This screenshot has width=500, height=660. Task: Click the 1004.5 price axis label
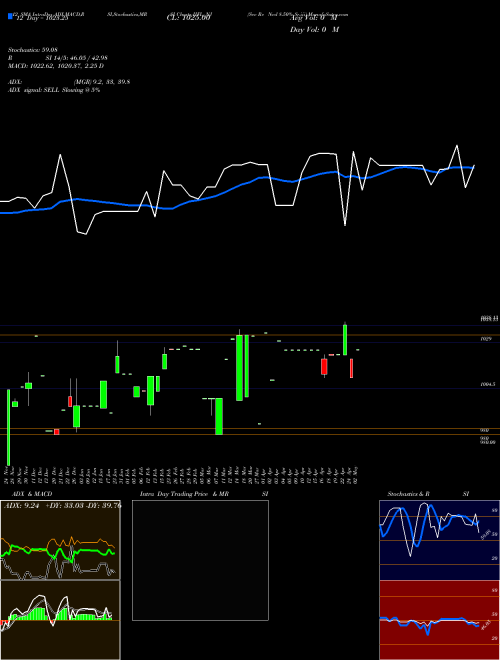(488, 384)
